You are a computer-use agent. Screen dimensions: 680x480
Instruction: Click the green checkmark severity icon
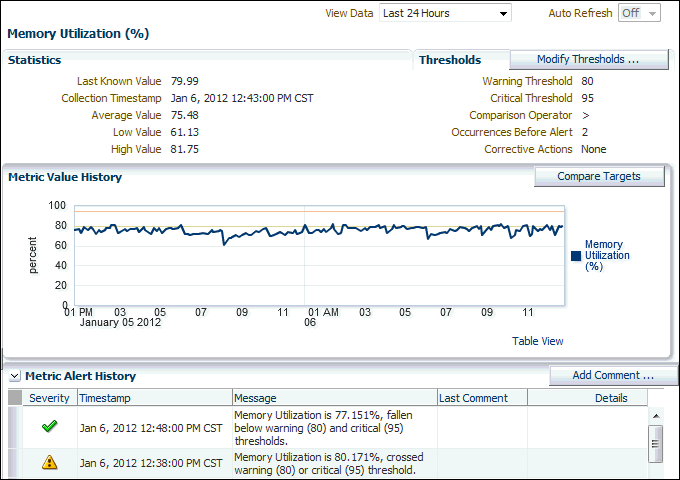49,427
